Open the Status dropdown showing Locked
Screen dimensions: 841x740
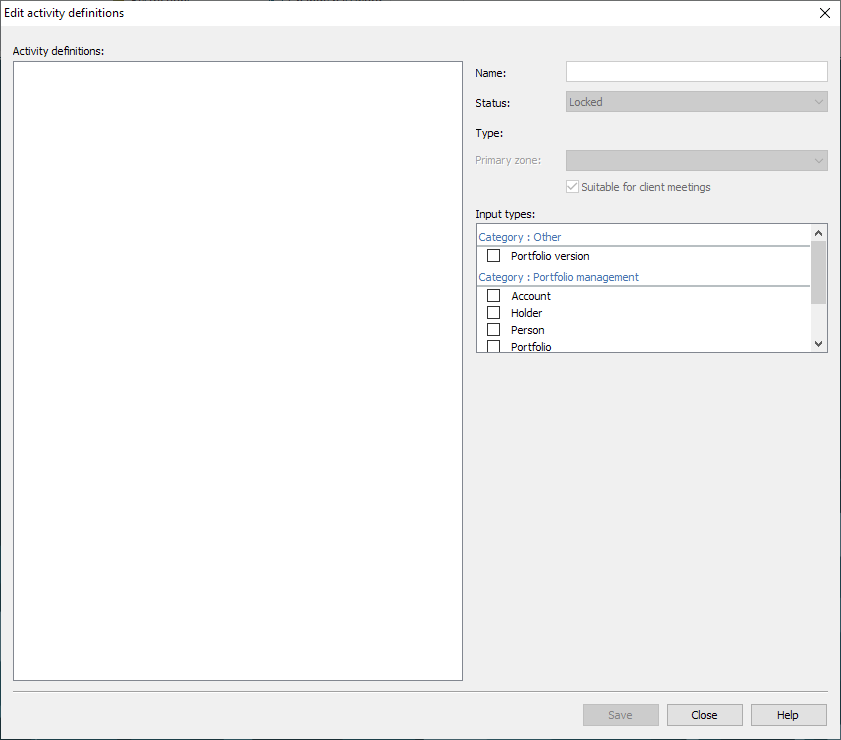click(x=696, y=102)
